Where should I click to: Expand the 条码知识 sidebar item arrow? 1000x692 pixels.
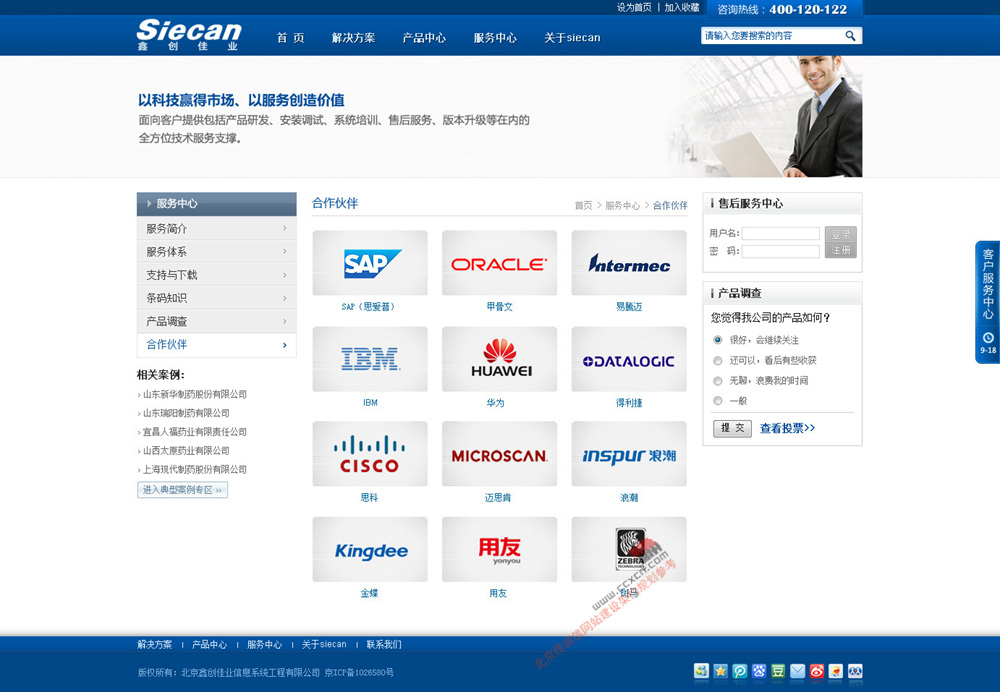coord(285,298)
